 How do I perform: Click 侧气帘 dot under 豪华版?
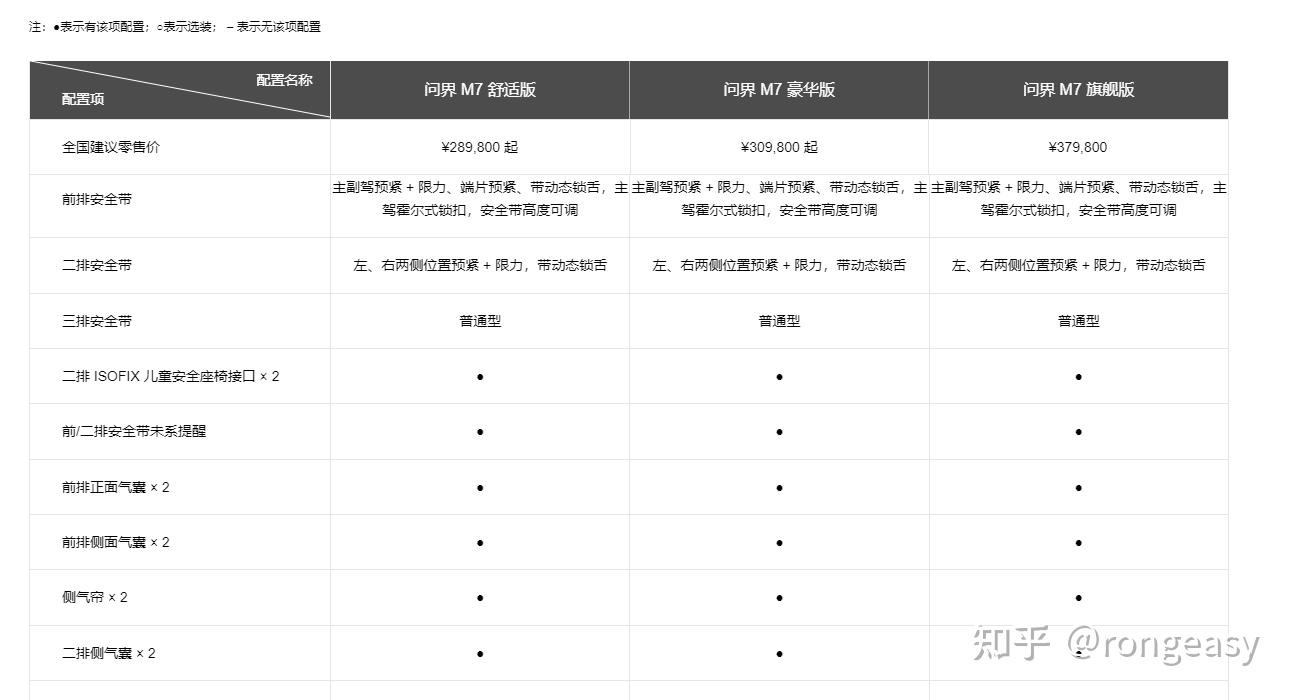coord(779,598)
